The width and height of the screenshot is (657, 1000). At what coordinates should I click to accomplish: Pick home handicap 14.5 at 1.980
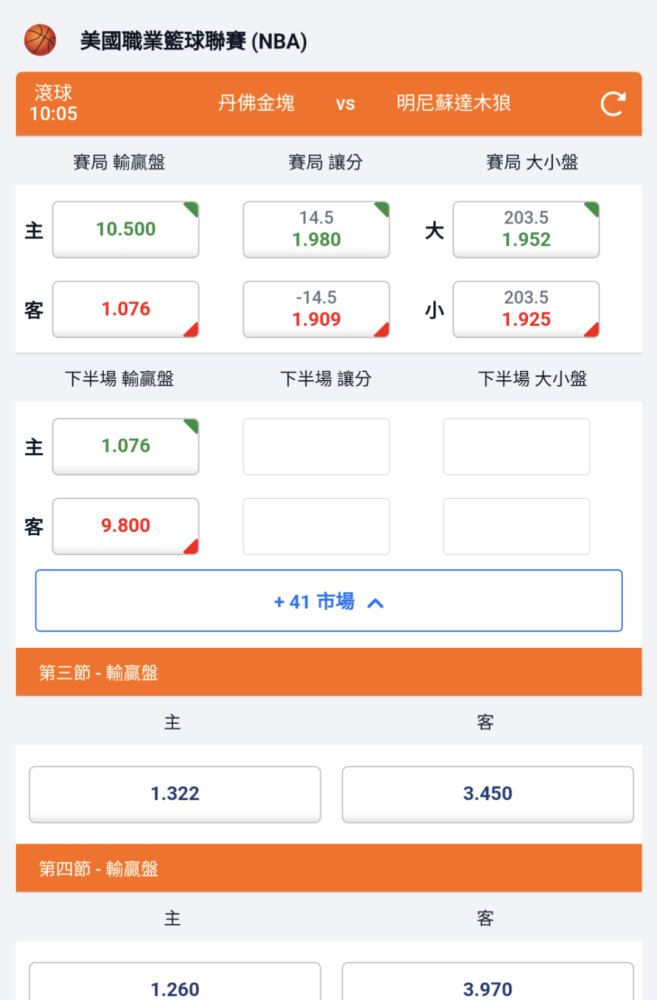click(x=316, y=230)
